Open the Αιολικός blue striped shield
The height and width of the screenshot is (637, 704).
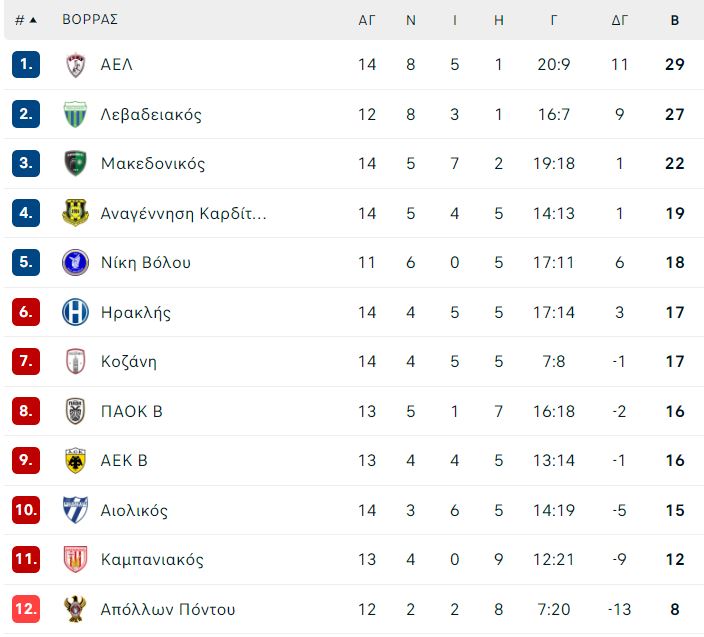pos(75,510)
